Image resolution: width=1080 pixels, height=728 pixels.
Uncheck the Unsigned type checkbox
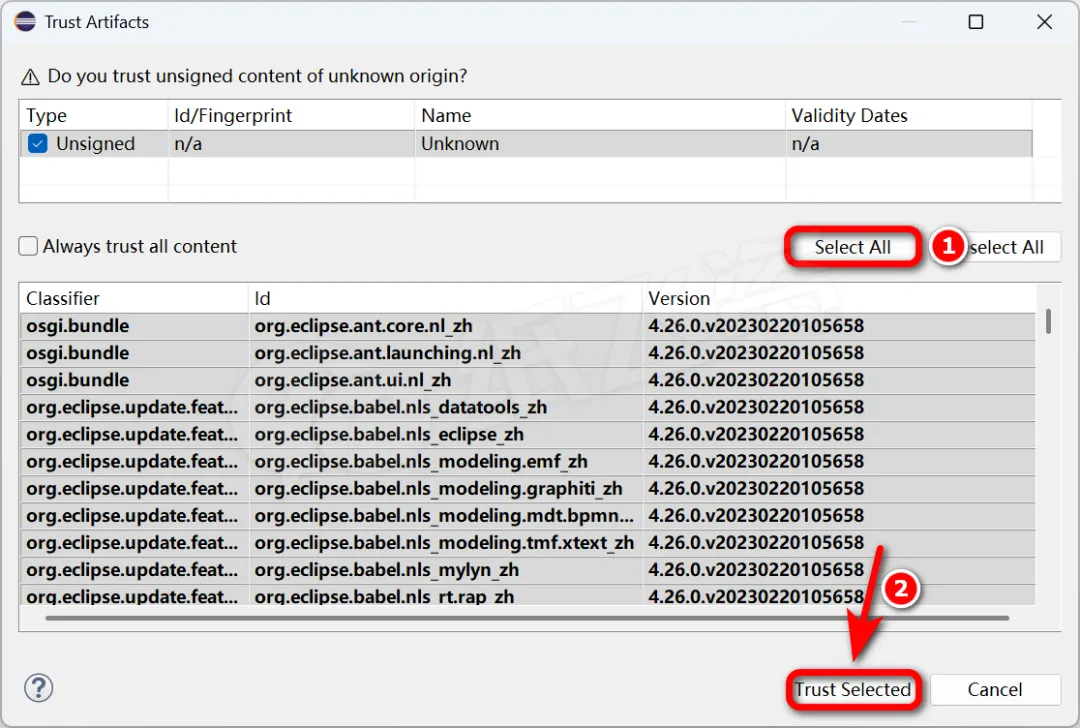(37, 144)
